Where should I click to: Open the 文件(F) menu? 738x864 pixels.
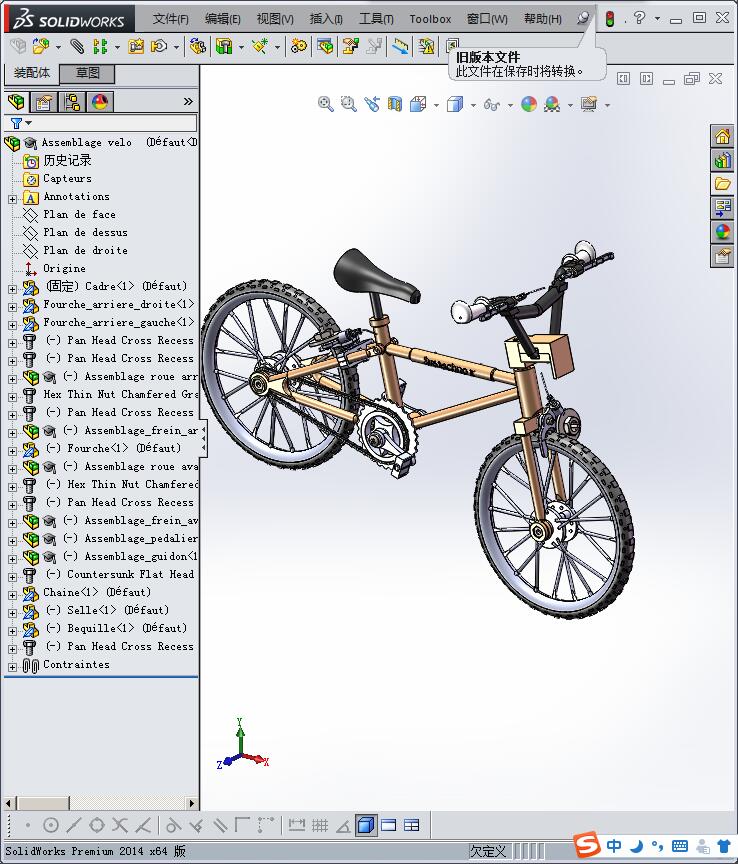pyautogui.click(x=170, y=19)
